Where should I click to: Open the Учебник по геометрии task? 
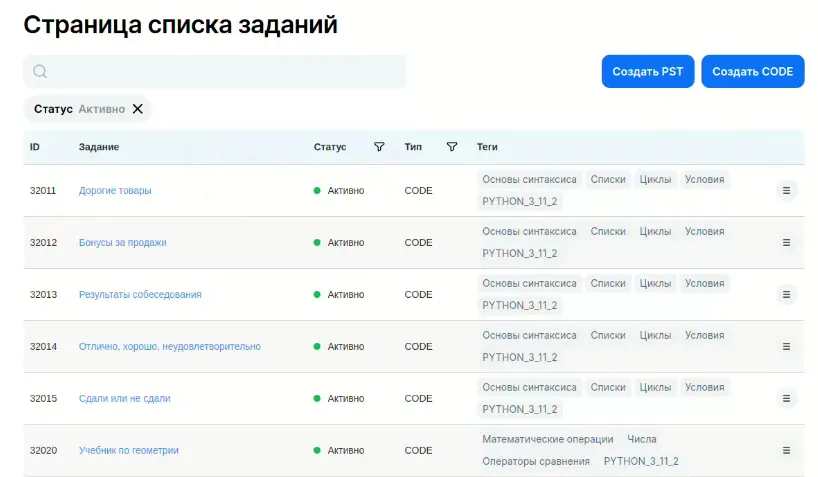[128, 450]
